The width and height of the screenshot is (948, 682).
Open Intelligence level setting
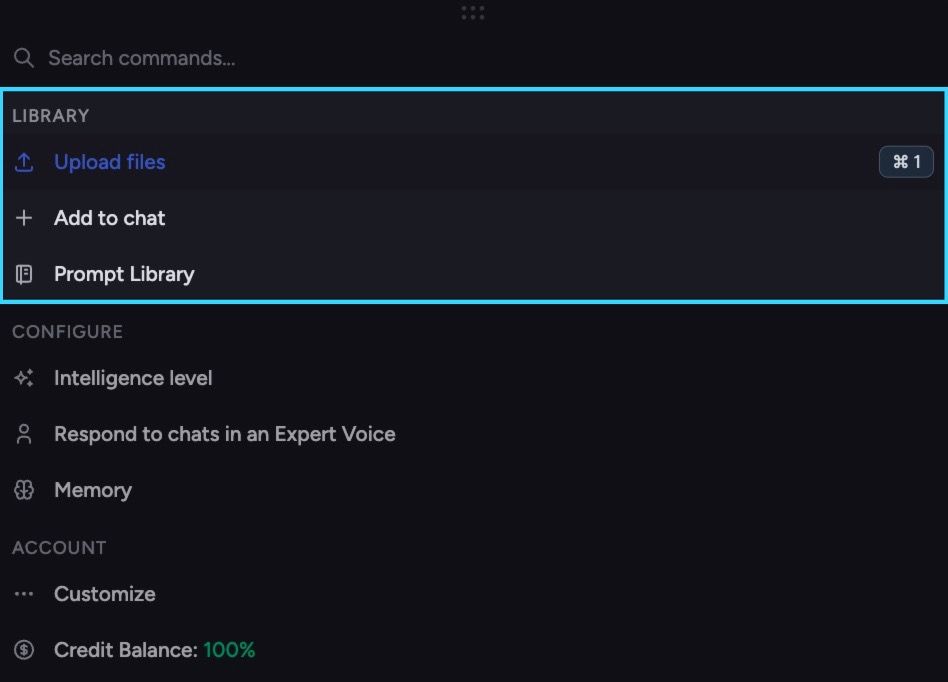click(474, 378)
